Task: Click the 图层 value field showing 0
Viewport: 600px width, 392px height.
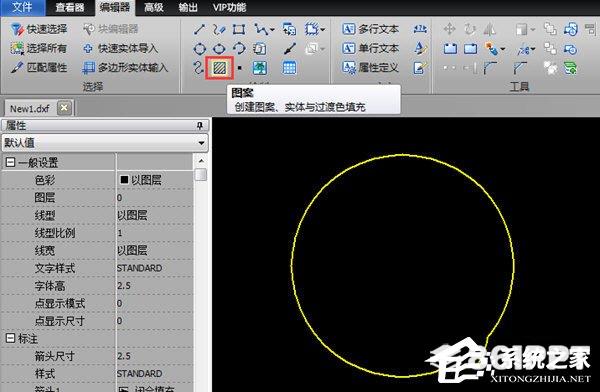Action: 154,198
